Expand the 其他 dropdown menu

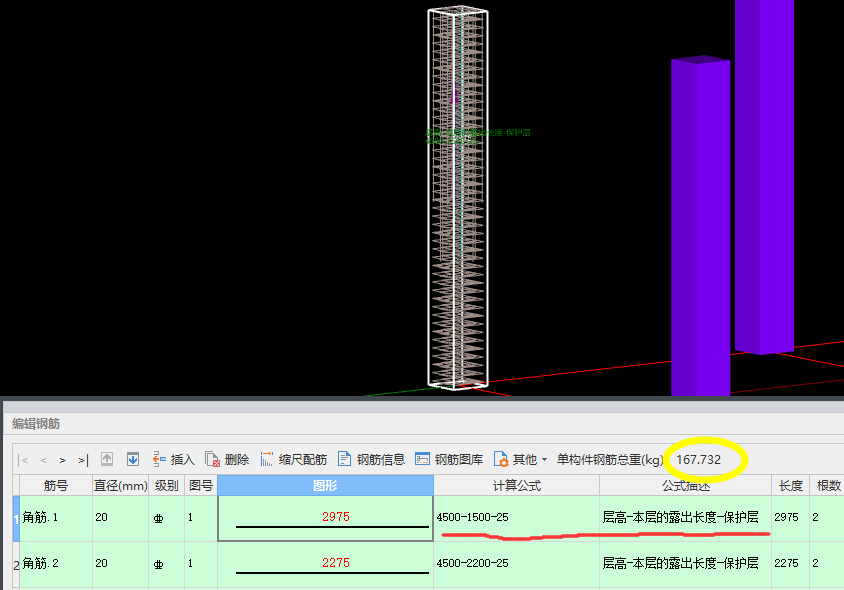coord(521,460)
